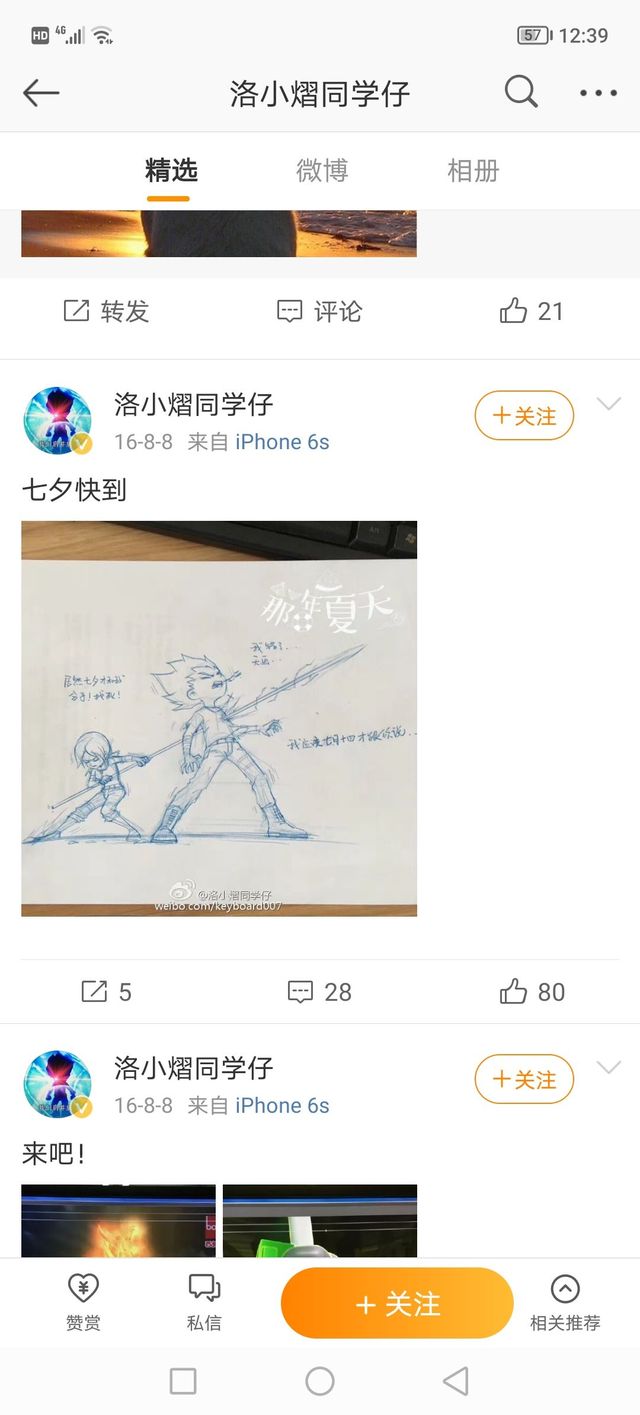Expand dropdown chevron on 七夕快到 post
640x1415 pixels.
[x=609, y=403]
